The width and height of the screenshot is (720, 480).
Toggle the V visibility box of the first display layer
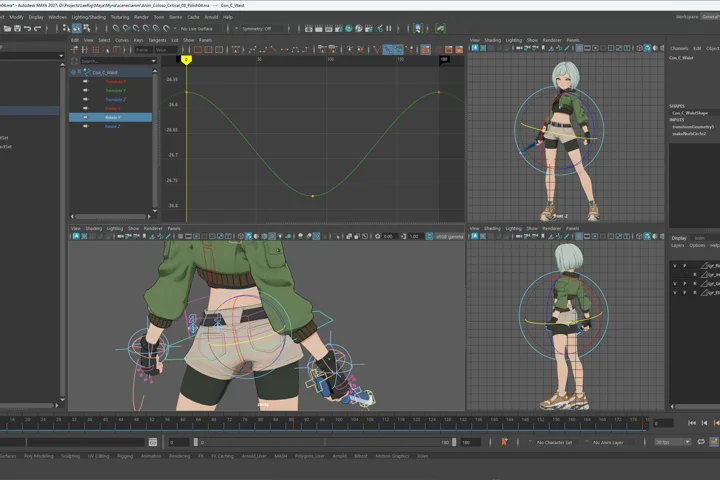coord(675,265)
